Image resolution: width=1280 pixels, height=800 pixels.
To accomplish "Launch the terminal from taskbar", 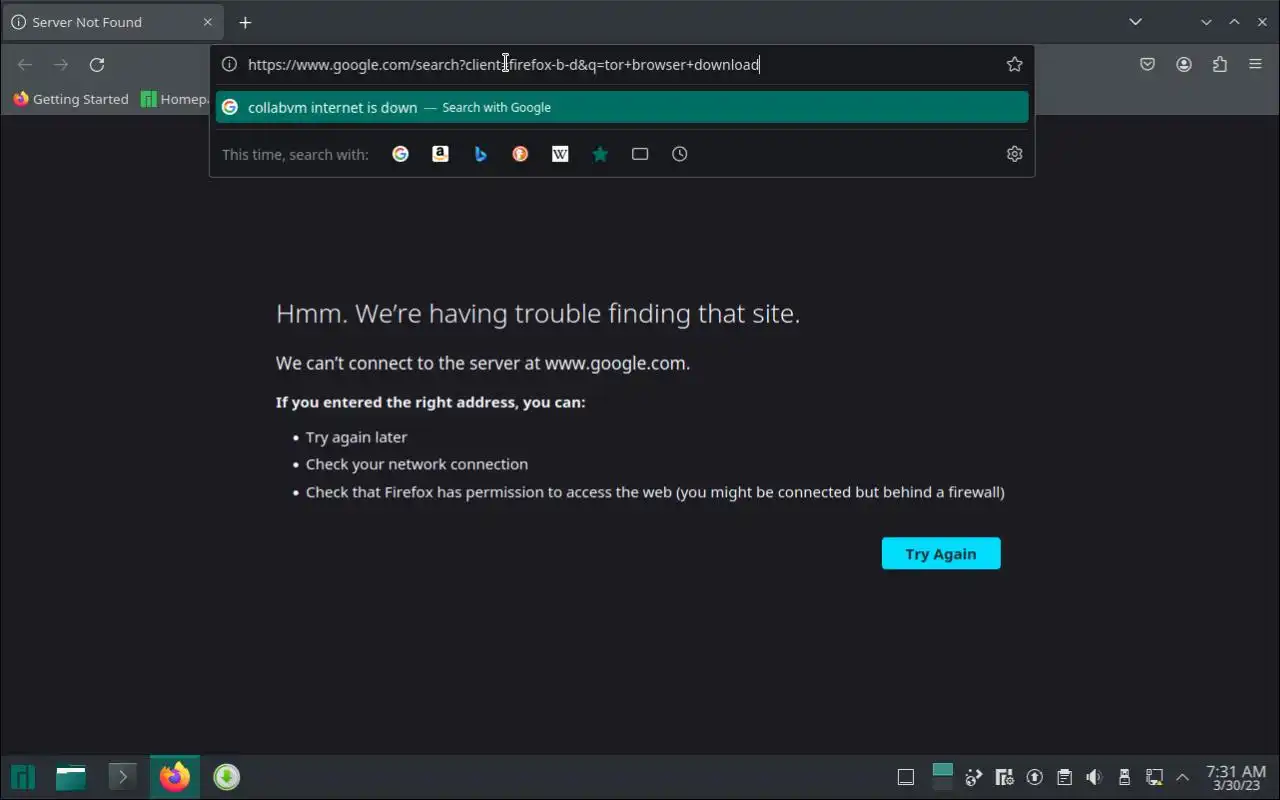I will pos(122,777).
